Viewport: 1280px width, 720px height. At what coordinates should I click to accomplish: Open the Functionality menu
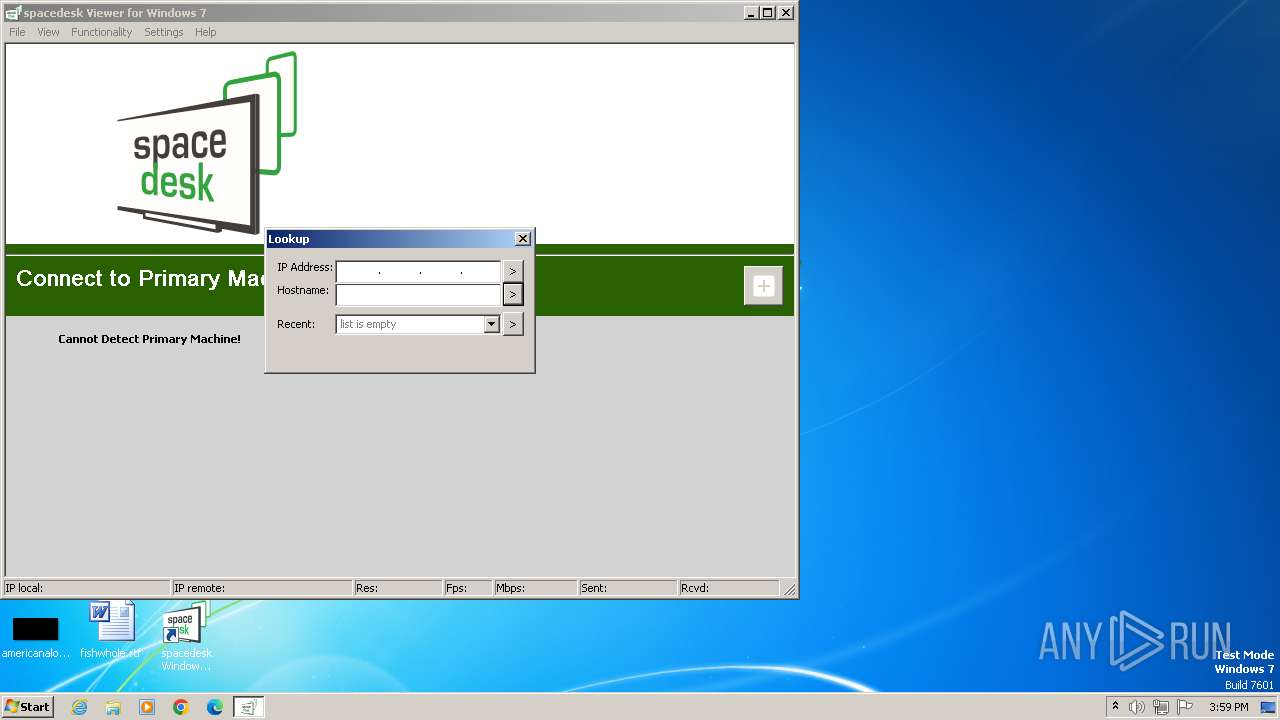(101, 32)
